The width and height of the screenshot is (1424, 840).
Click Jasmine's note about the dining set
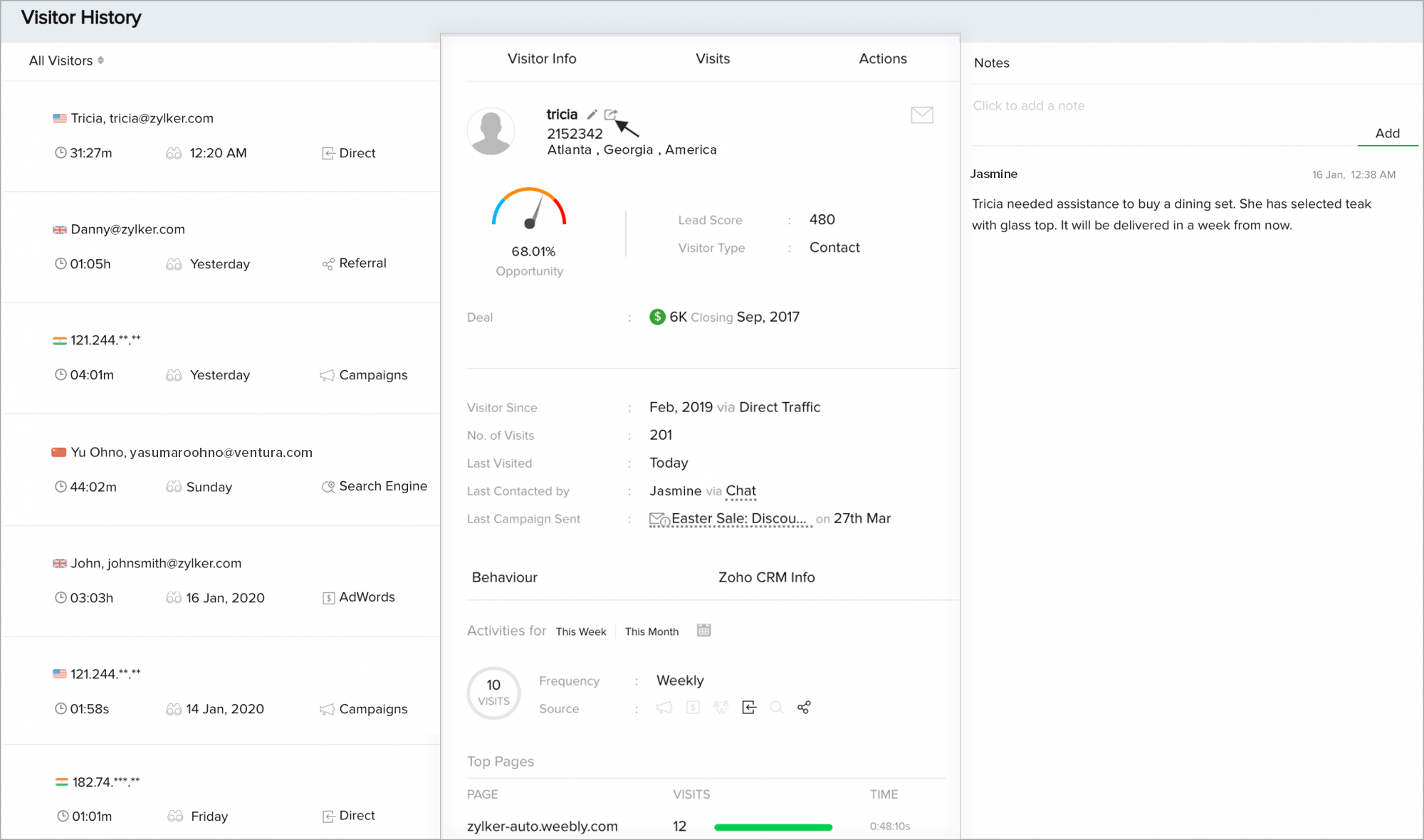tap(1171, 214)
